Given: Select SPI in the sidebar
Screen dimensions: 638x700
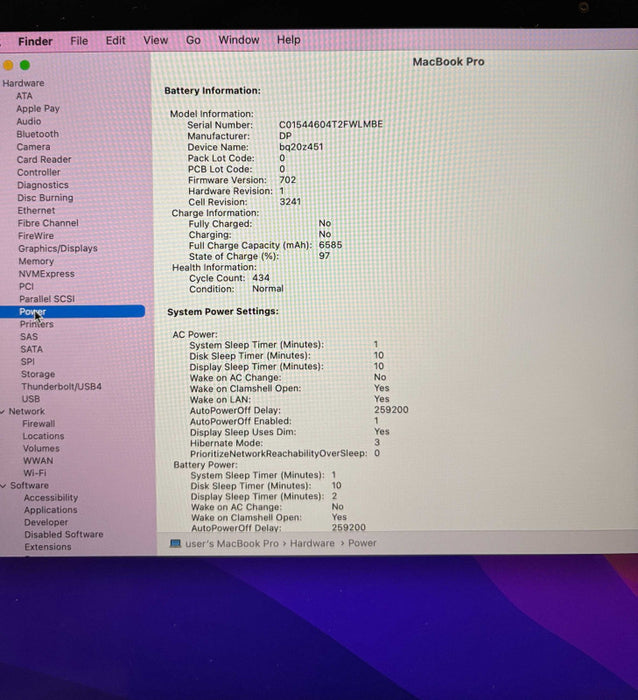Looking at the screenshot, I should (27, 362).
